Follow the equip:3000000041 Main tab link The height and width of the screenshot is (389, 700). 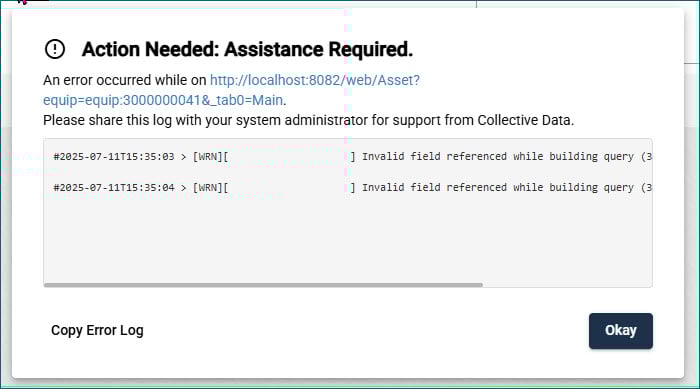pyautogui.click(x=163, y=100)
